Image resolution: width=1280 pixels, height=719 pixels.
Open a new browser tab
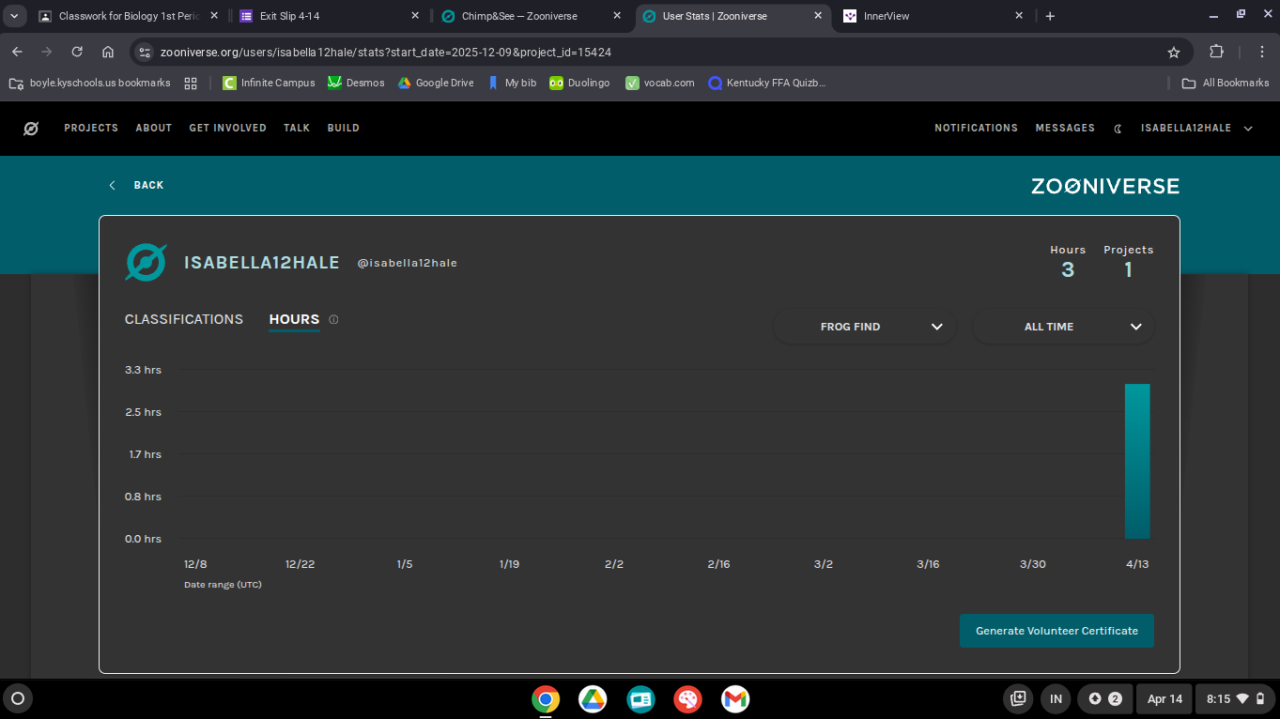coord(1050,16)
